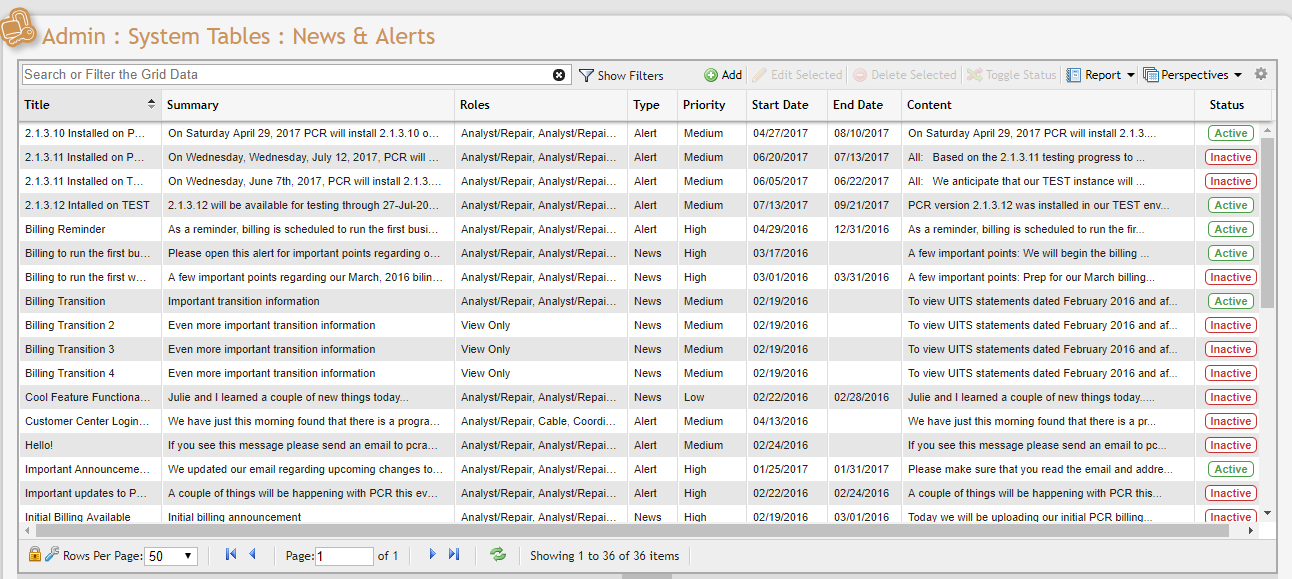Refresh the grid data
Screen dimensions: 1292x579
[497, 554]
